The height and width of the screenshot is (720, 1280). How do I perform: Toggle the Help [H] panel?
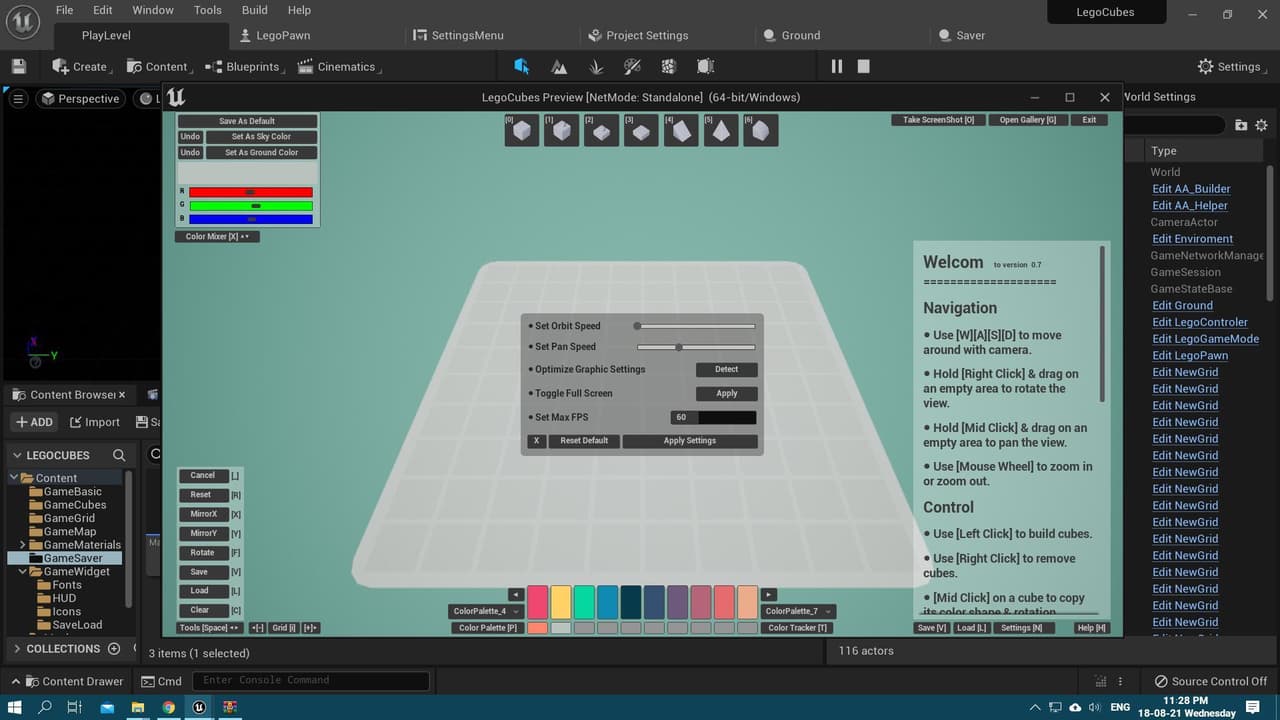click(x=1092, y=628)
